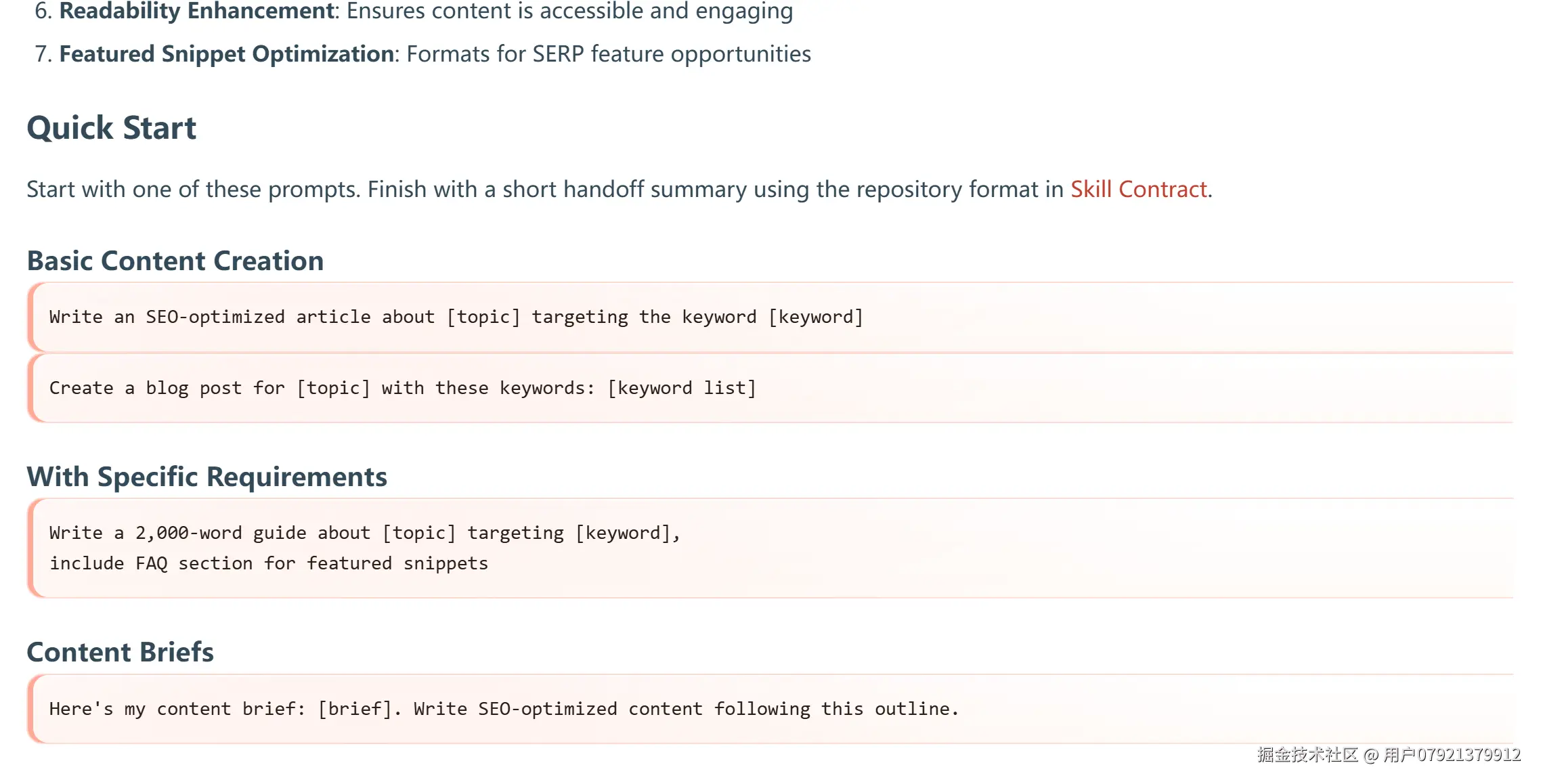Click the Basic Content Creation heading
Image resolution: width=1541 pixels, height=784 pixels.
pyautogui.click(x=175, y=261)
